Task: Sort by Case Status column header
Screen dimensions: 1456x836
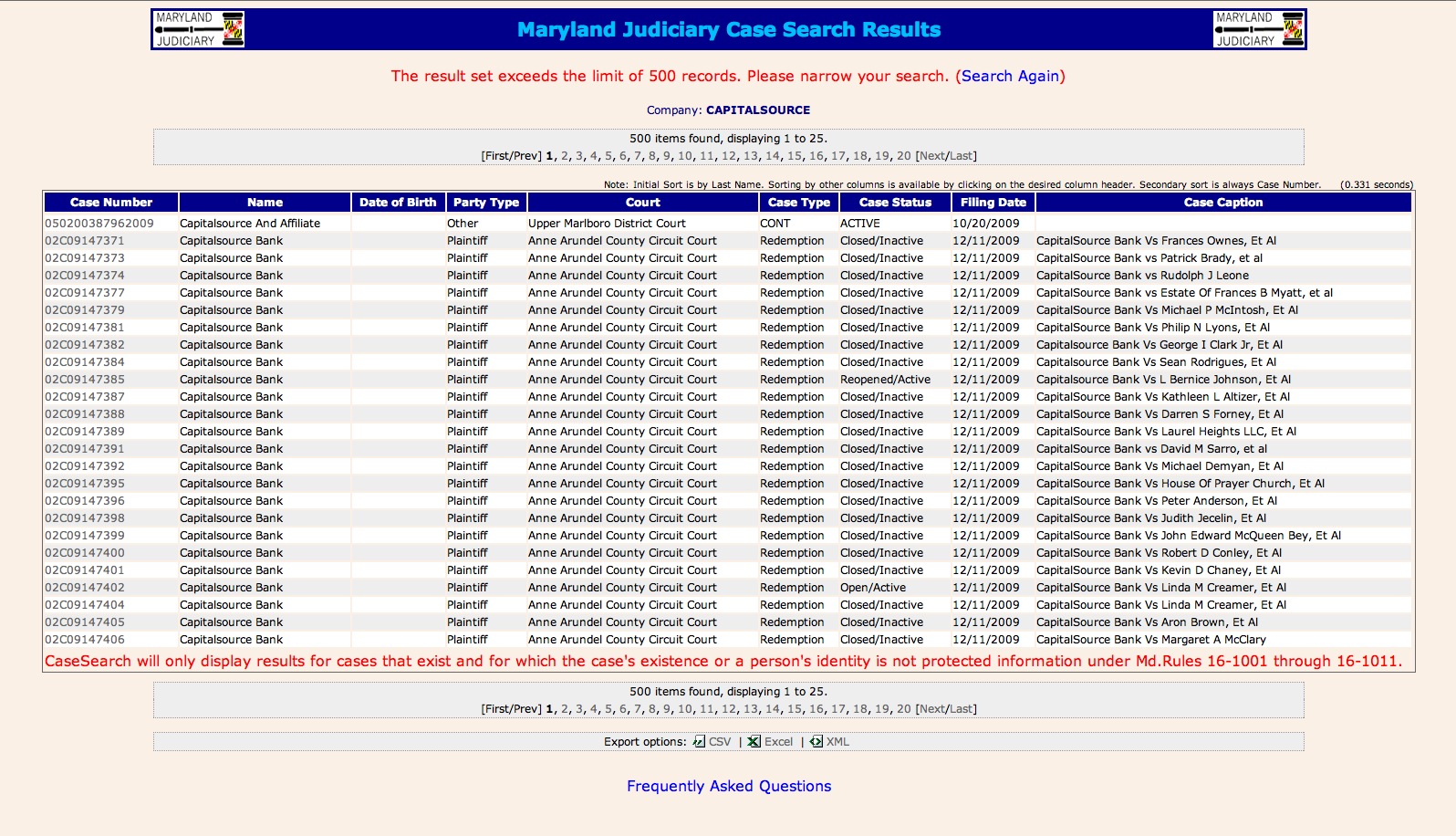Action: click(895, 203)
